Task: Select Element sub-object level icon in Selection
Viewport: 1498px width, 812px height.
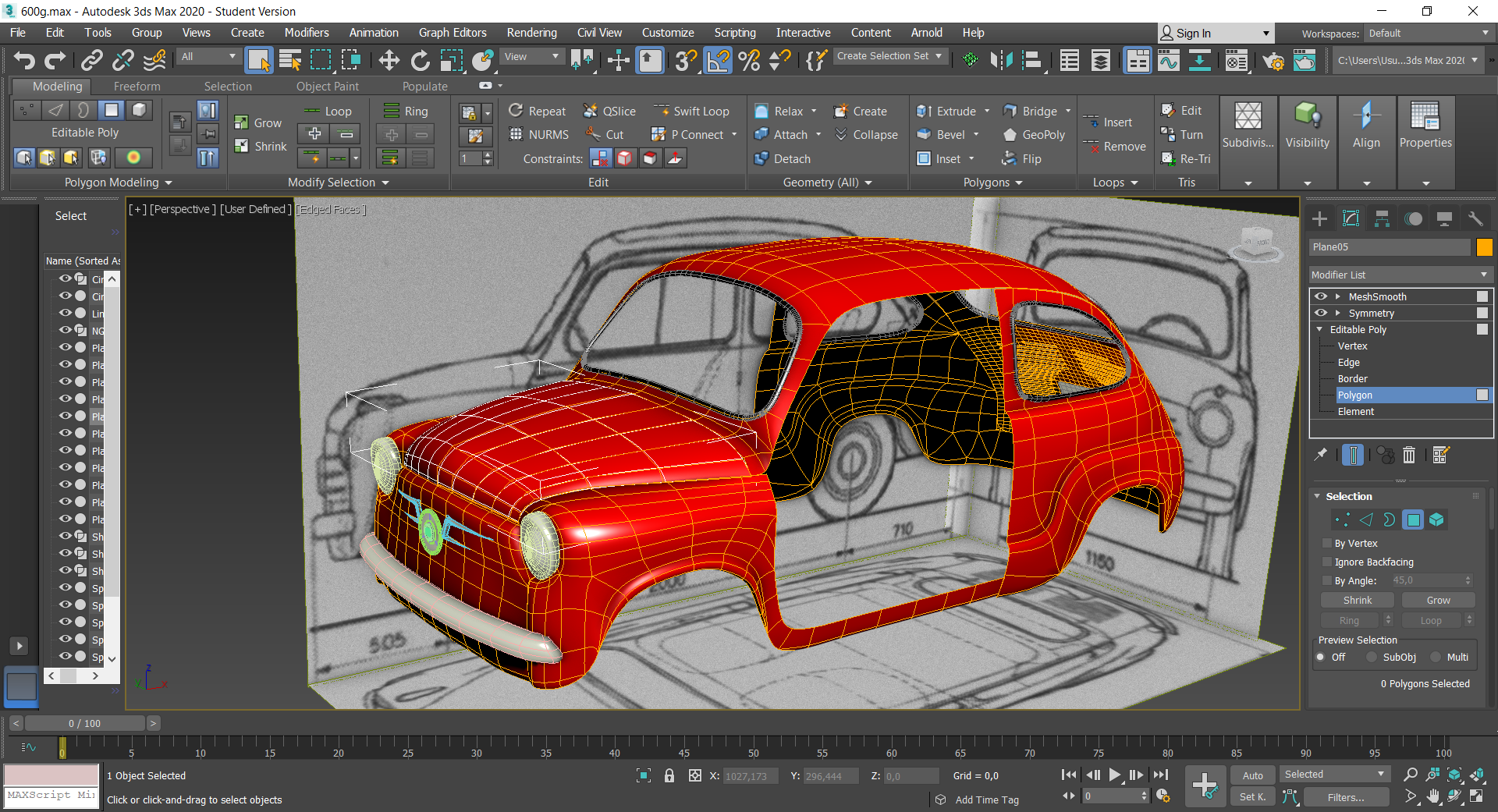Action: click(x=1436, y=519)
